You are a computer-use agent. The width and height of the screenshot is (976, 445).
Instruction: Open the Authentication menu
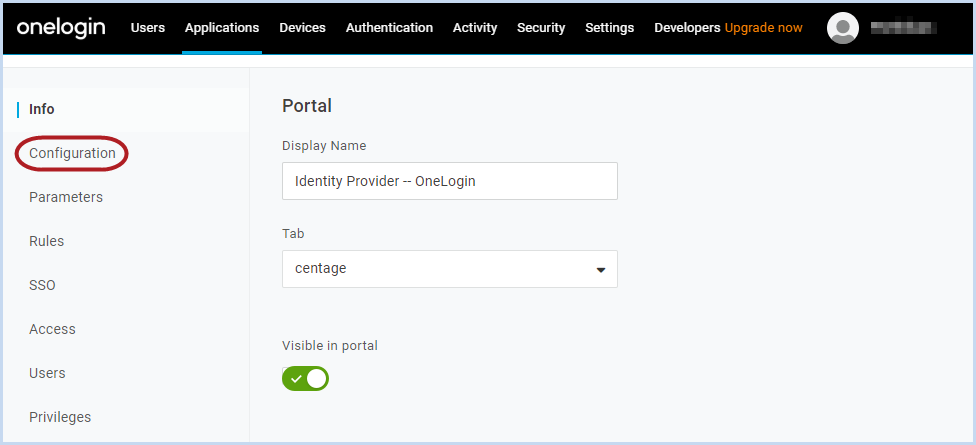(x=389, y=28)
